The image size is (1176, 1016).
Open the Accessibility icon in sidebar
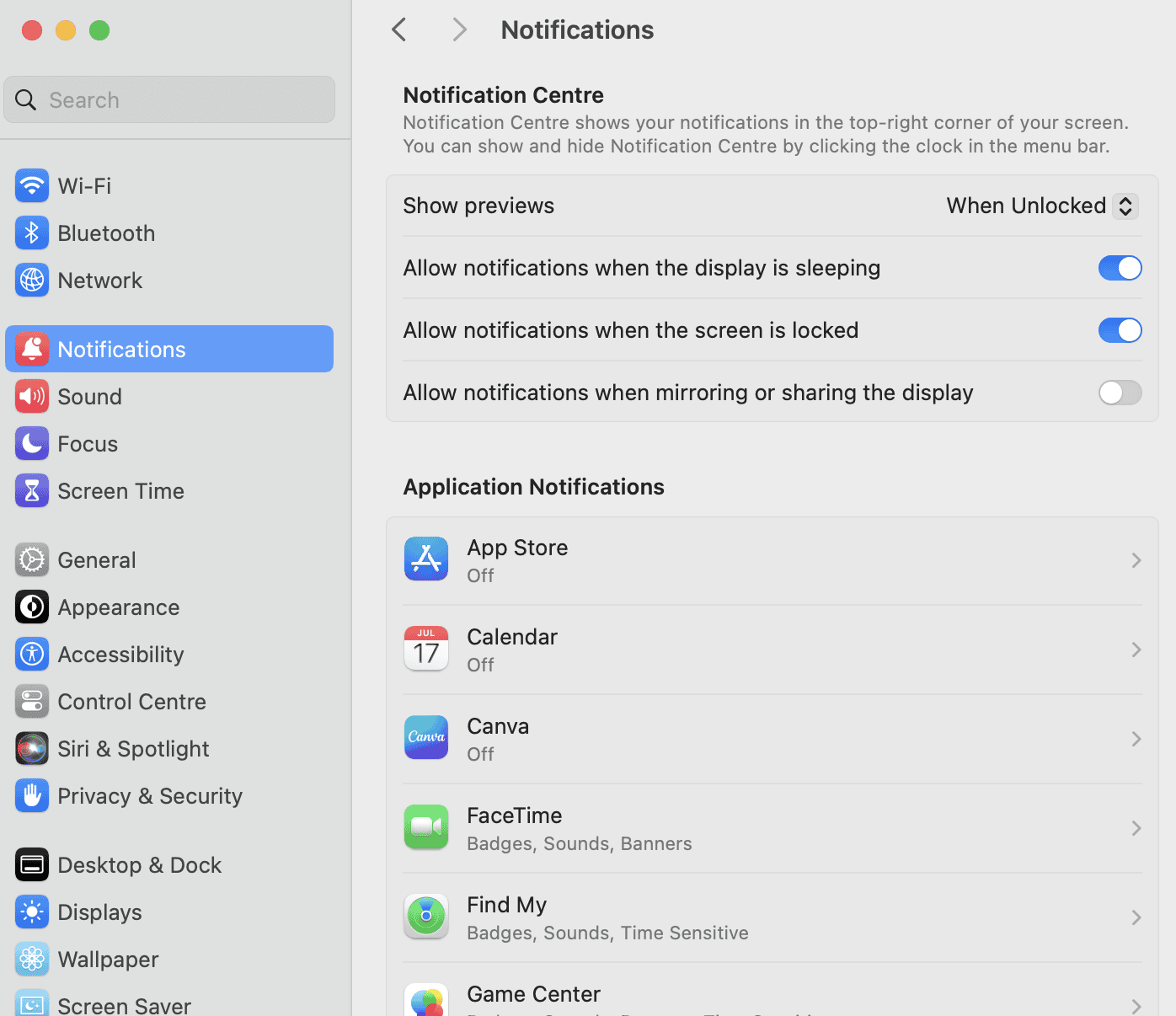point(32,655)
